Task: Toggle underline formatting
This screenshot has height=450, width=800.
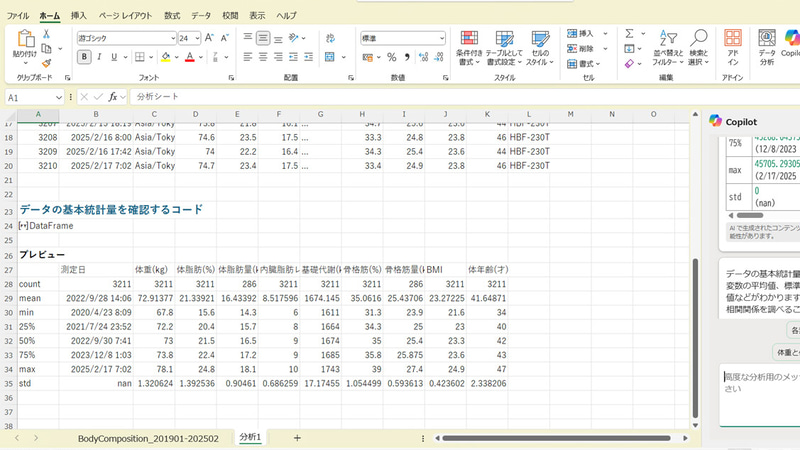Action: [x=114, y=57]
